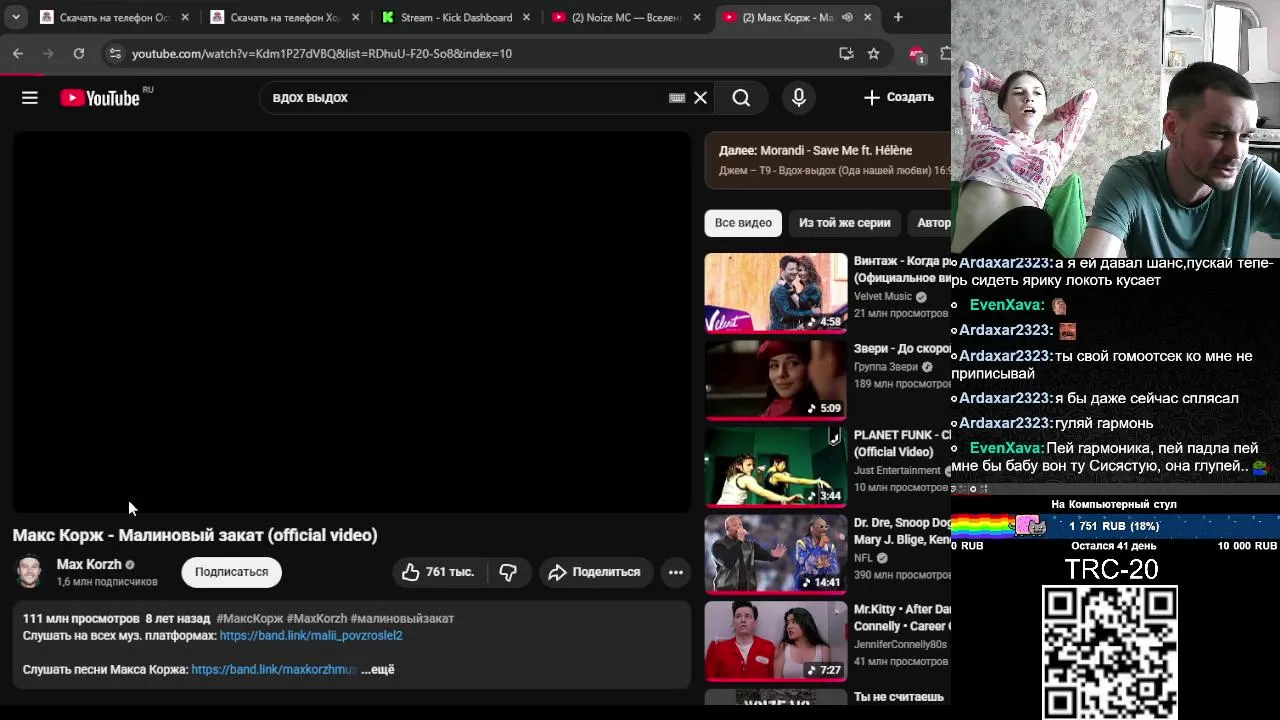1280x720 pixels.
Task: Open PLANET FUNK video thumbnail
Action: click(776, 466)
